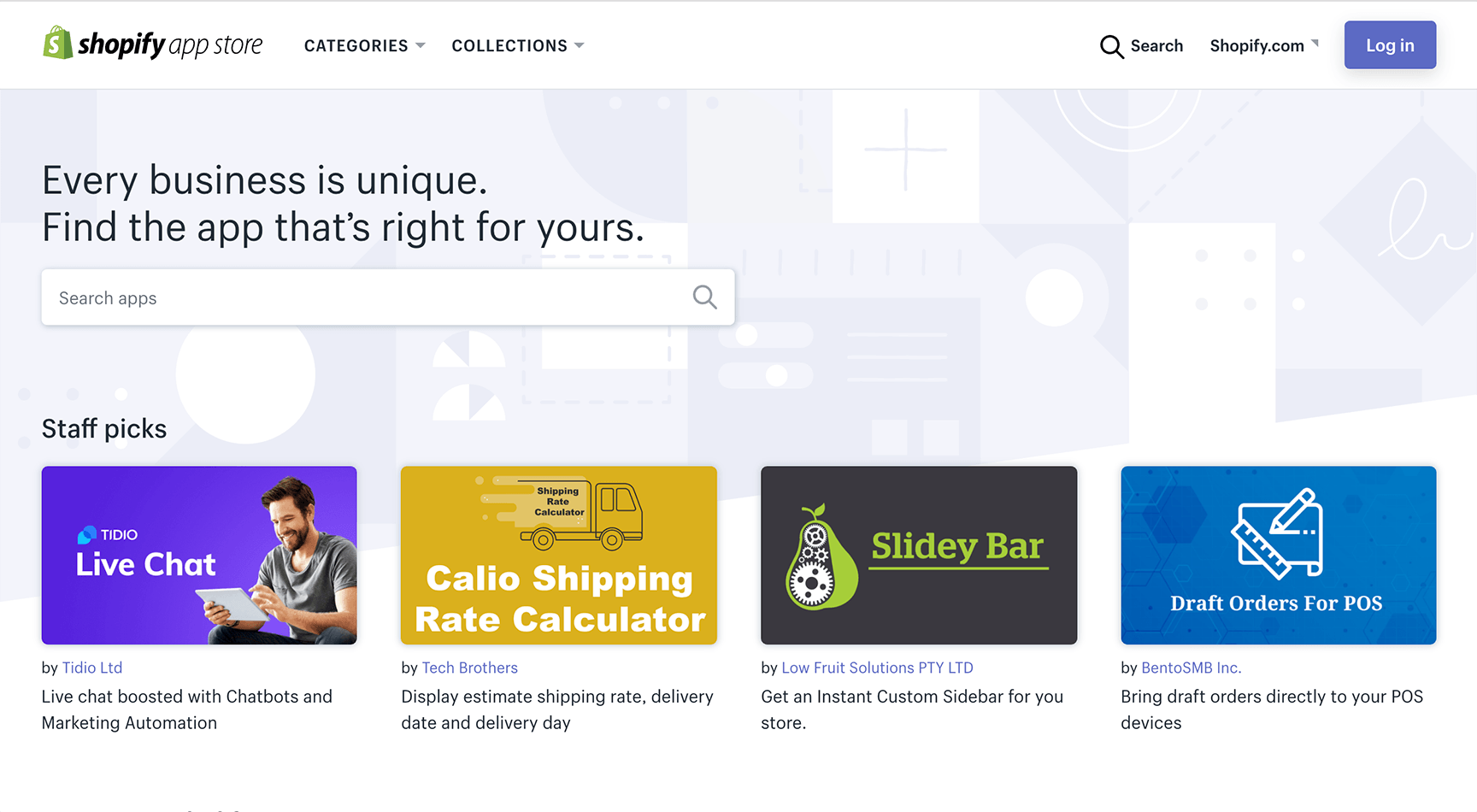Visit Low Fruit Solutions PTY LTD link

(877, 668)
